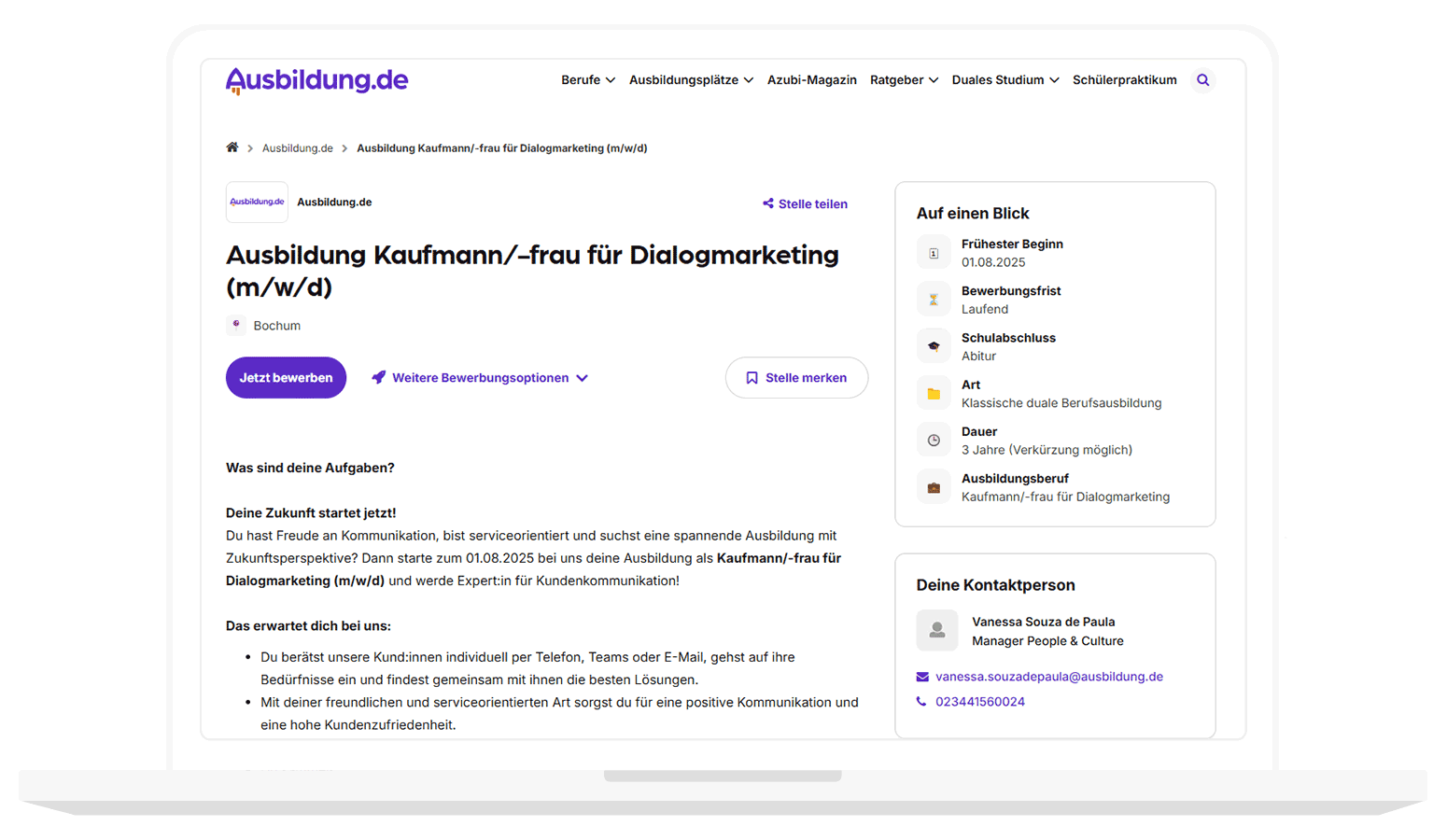Image resolution: width=1447 pixels, height=840 pixels.
Task: Share the job via the Stelle teilen icon
Action: [x=767, y=203]
